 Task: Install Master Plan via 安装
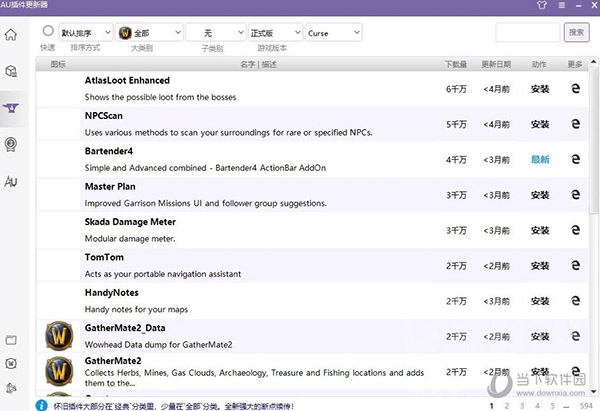coord(540,195)
